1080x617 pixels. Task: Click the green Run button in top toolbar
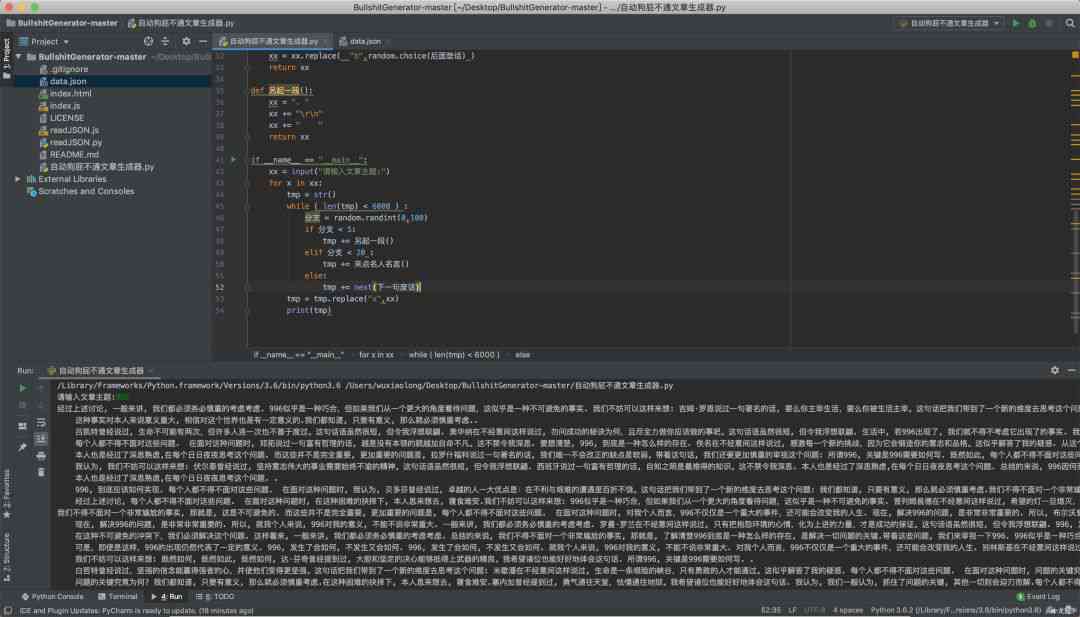pyautogui.click(x=1015, y=23)
